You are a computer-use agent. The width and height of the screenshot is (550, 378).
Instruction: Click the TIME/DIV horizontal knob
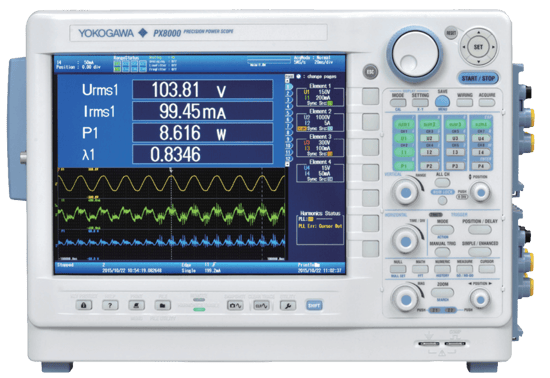[406, 241]
